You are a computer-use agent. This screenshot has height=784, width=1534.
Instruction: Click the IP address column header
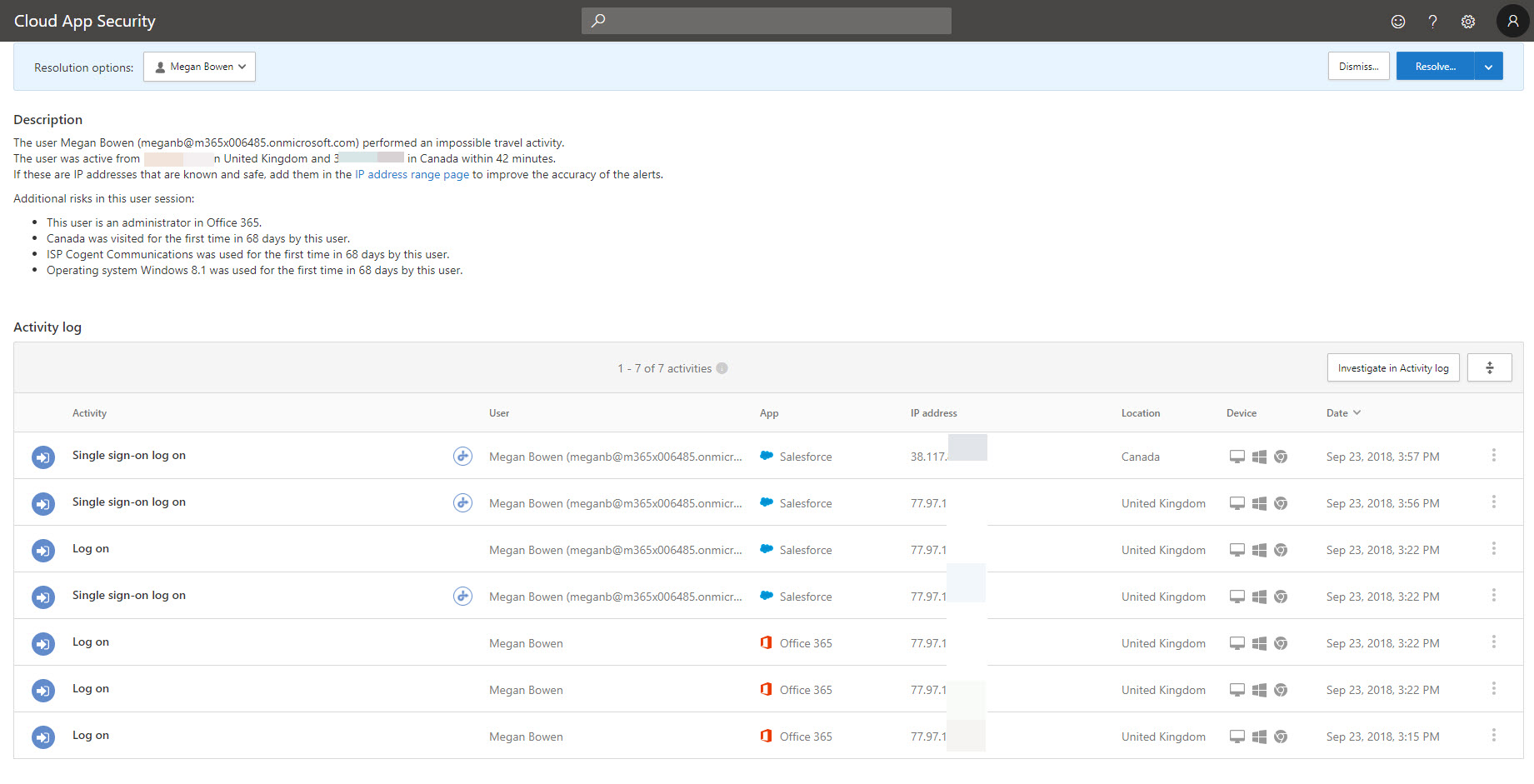[934, 413]
